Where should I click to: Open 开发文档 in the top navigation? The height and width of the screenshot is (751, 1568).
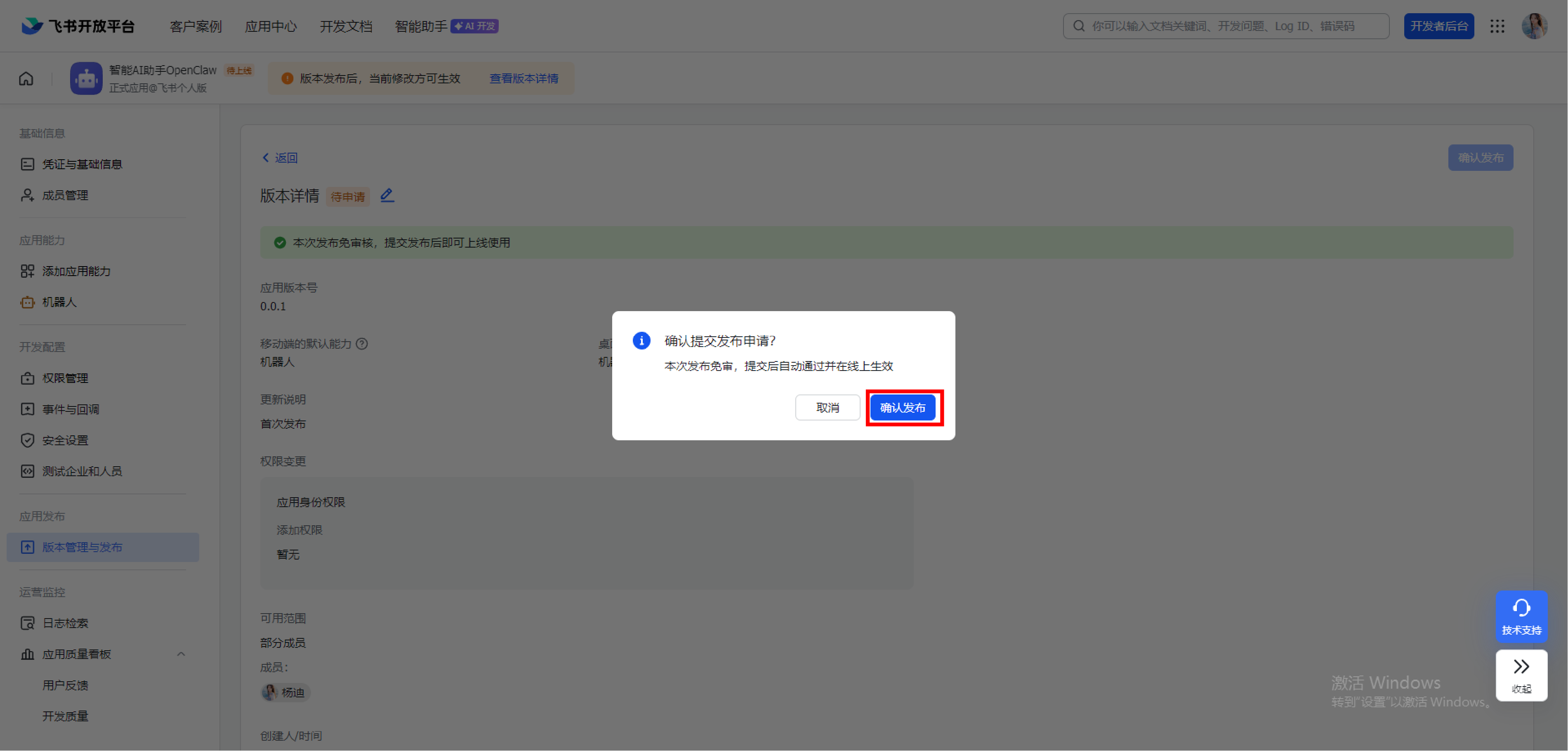346,26
